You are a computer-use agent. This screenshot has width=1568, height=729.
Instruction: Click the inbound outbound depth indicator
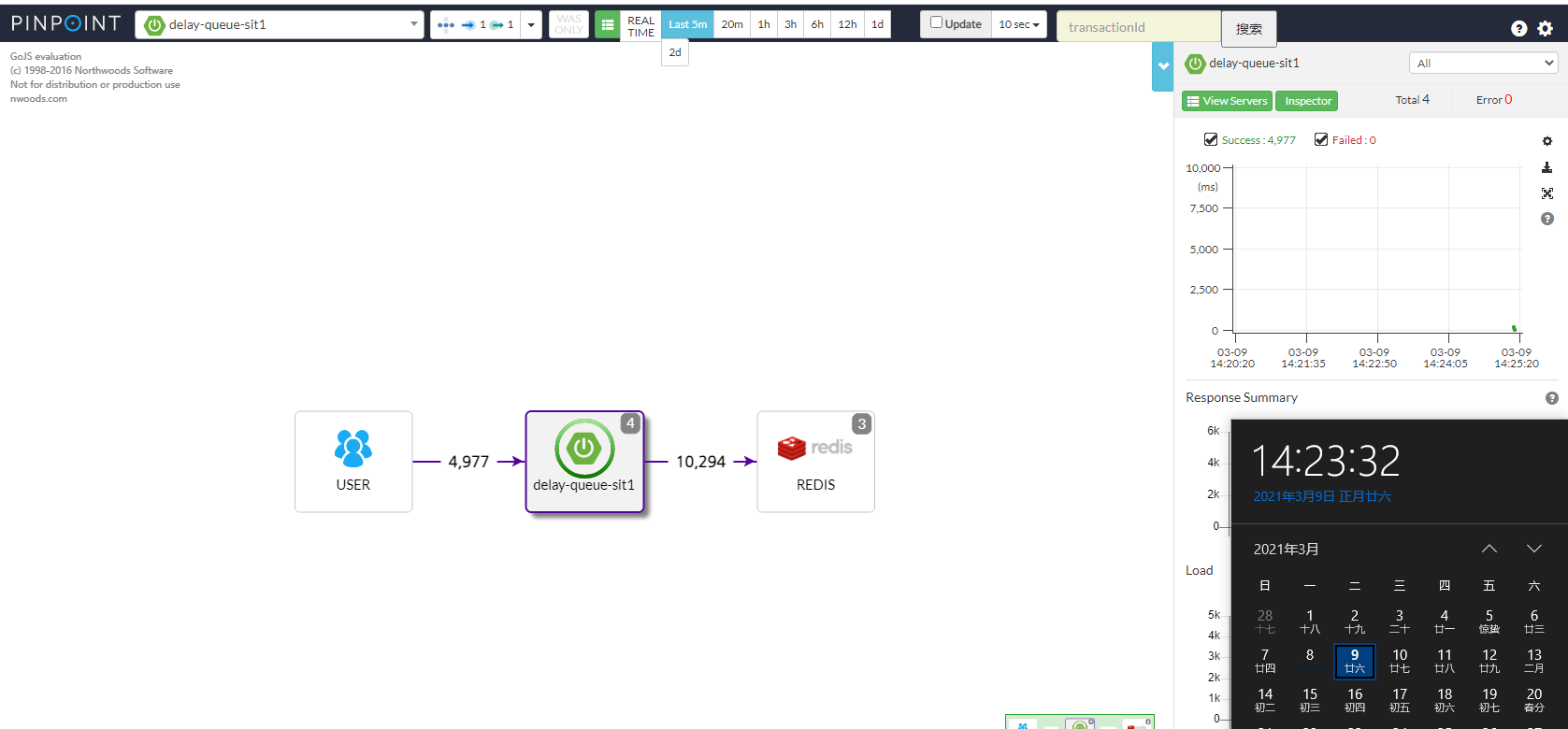(x=475, y=24)
